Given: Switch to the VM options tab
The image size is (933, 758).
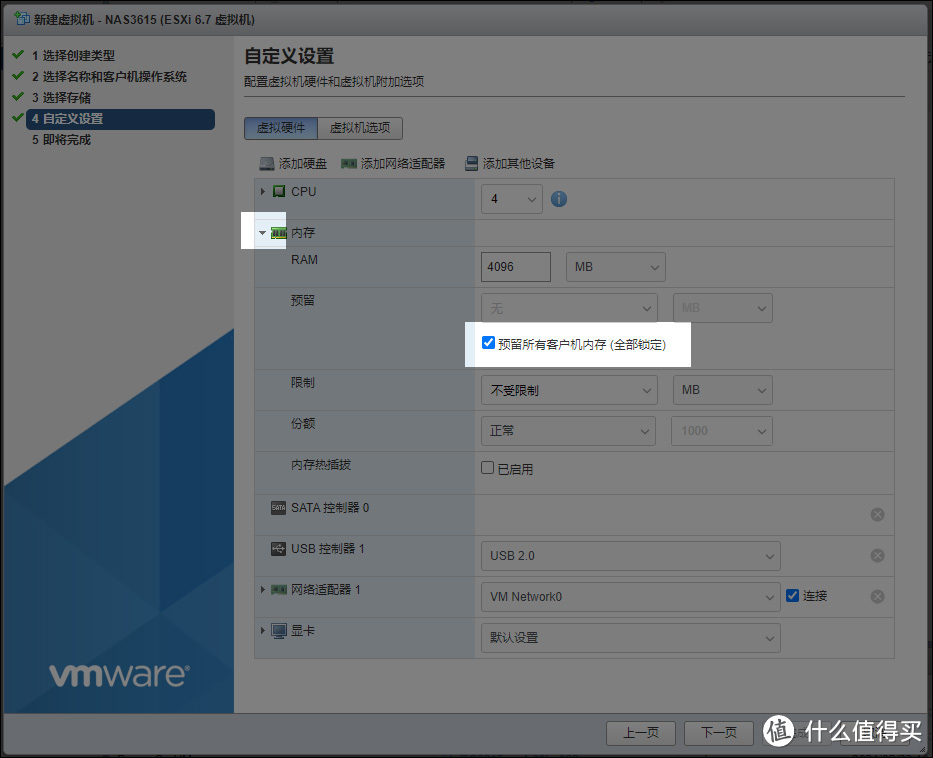Looking at the screenshot, I should click(x=360, y=128).
